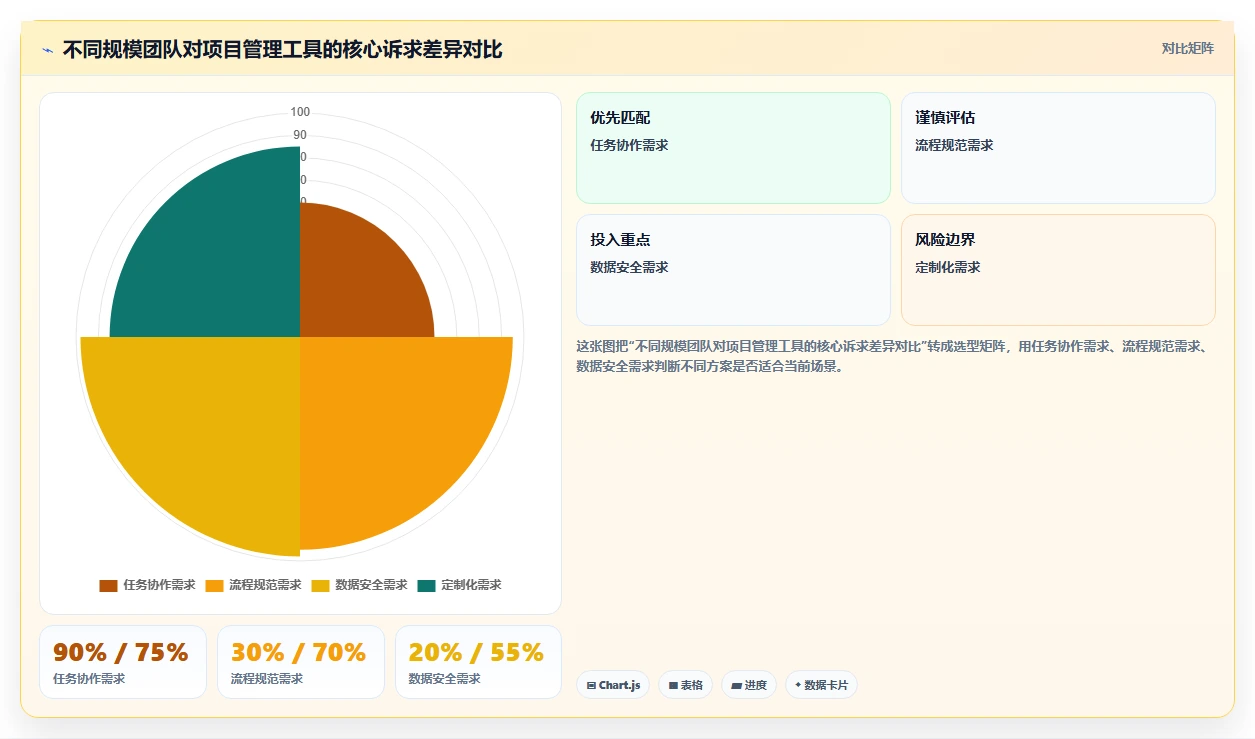The height and width of the screenshot is (739, 1255).
Task: Click the Chart.js tag chip
Action: click(x=613, y=685)
